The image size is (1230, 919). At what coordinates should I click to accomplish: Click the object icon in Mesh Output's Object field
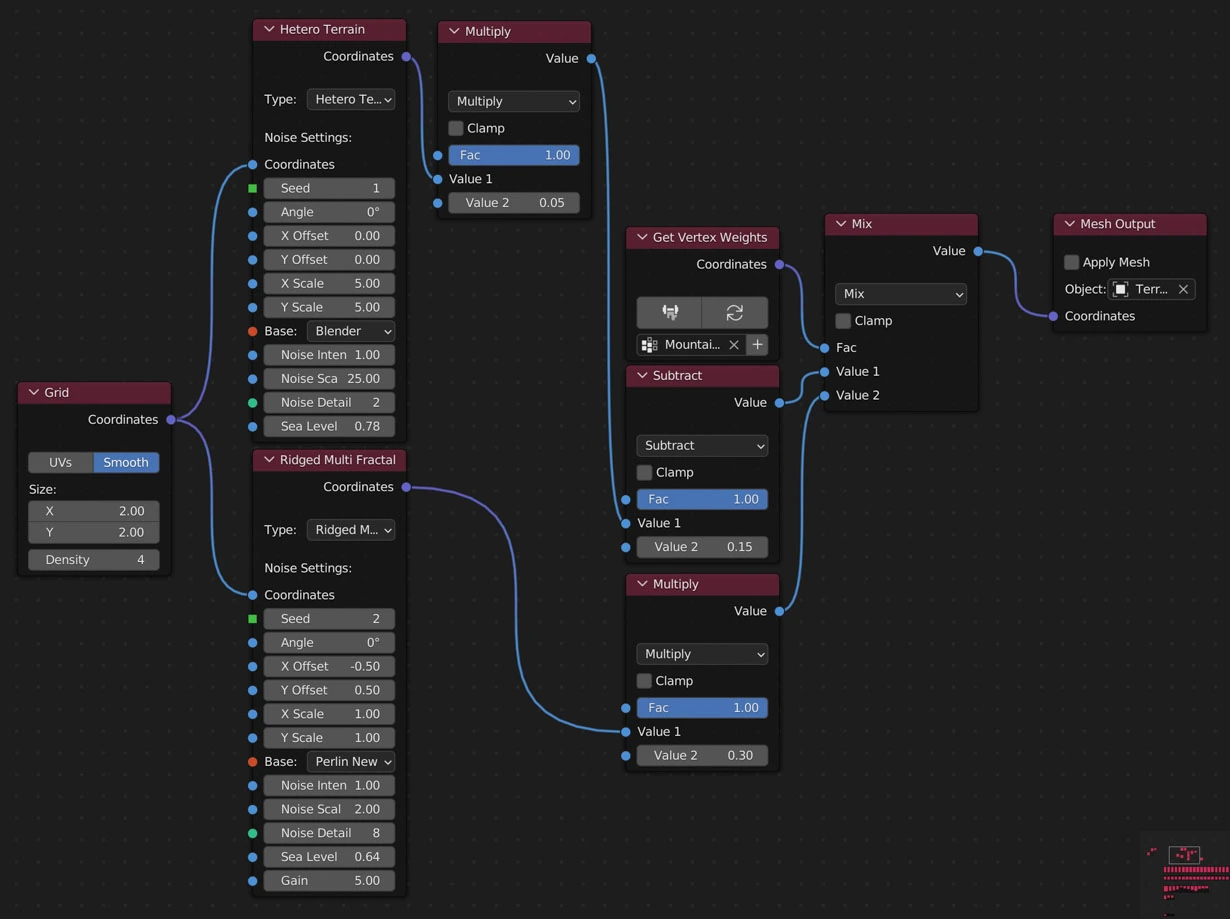pyautogui.click(x=1121, y=289)
